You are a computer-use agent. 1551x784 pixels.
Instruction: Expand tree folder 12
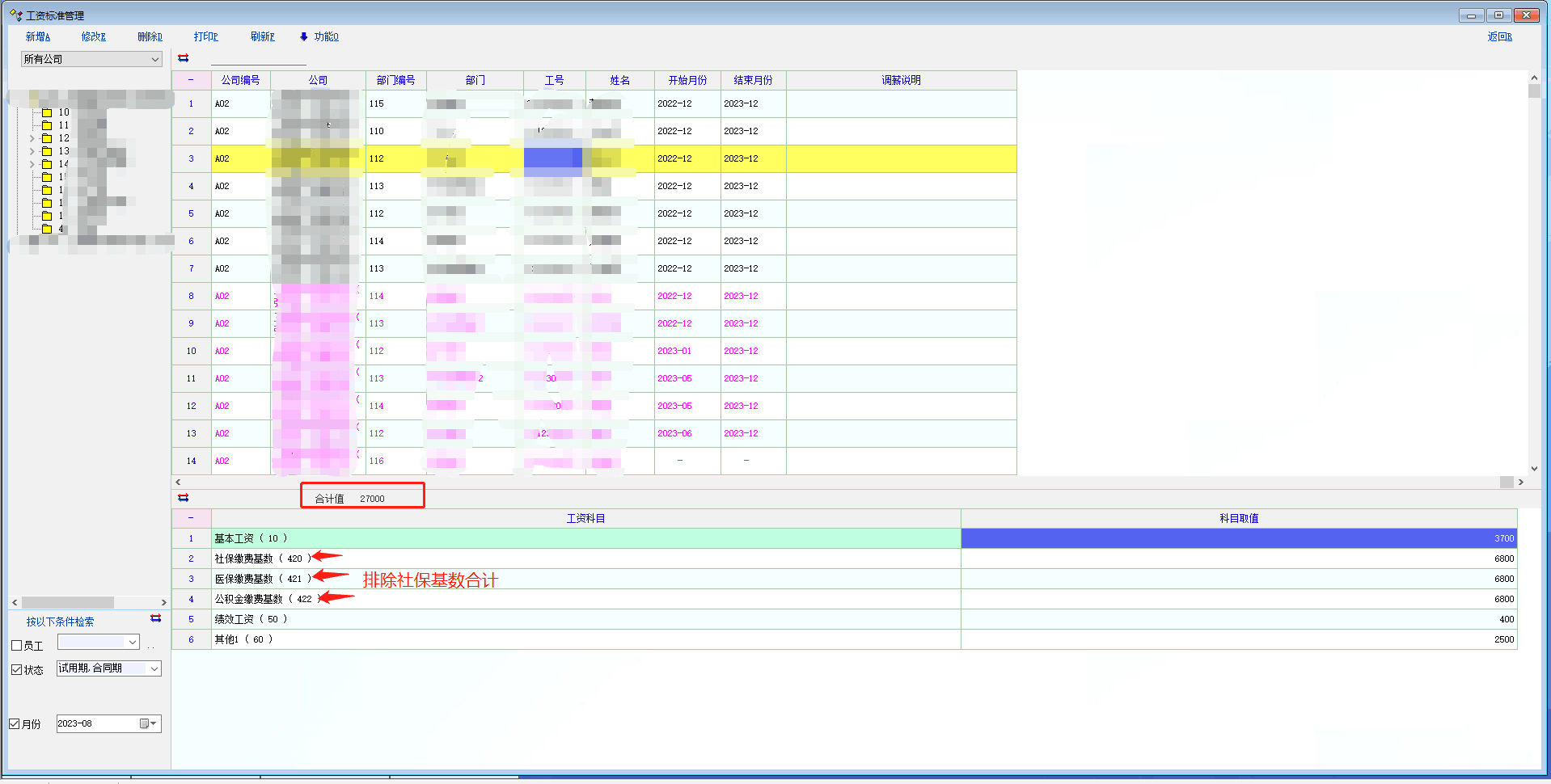[x=32, y=138]
